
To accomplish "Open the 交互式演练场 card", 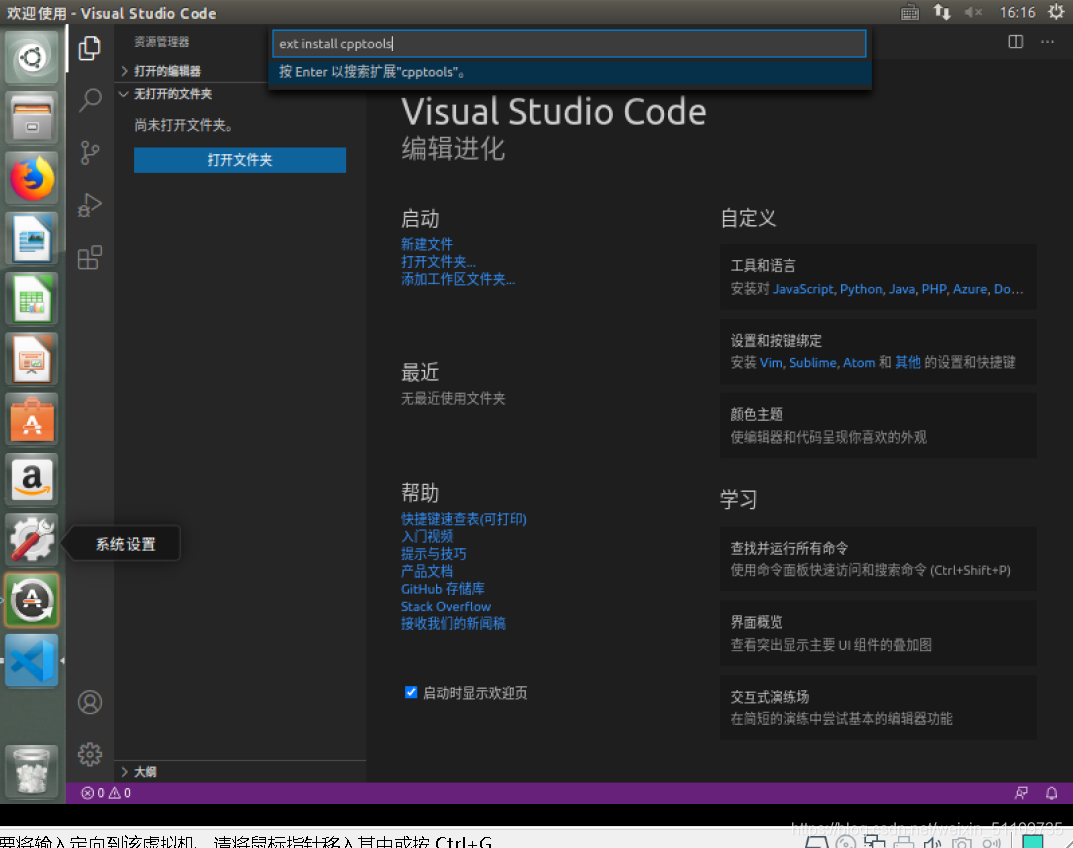I will pyautogui.click(x=877, y=707).
